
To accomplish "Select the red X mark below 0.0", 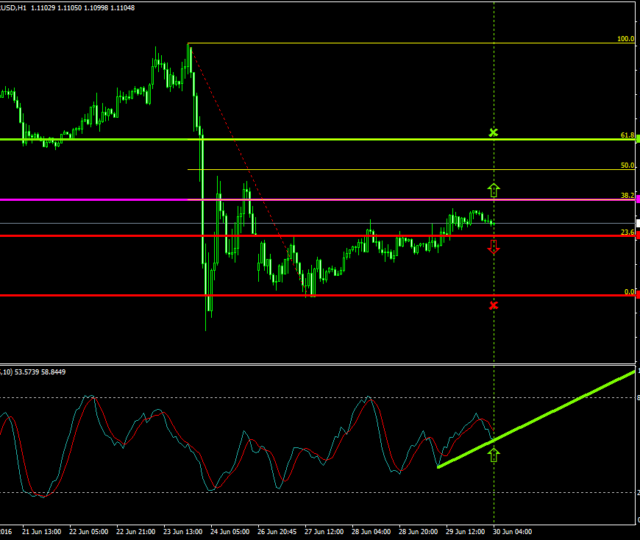I will pyautogui.click(x=493, y=304).
